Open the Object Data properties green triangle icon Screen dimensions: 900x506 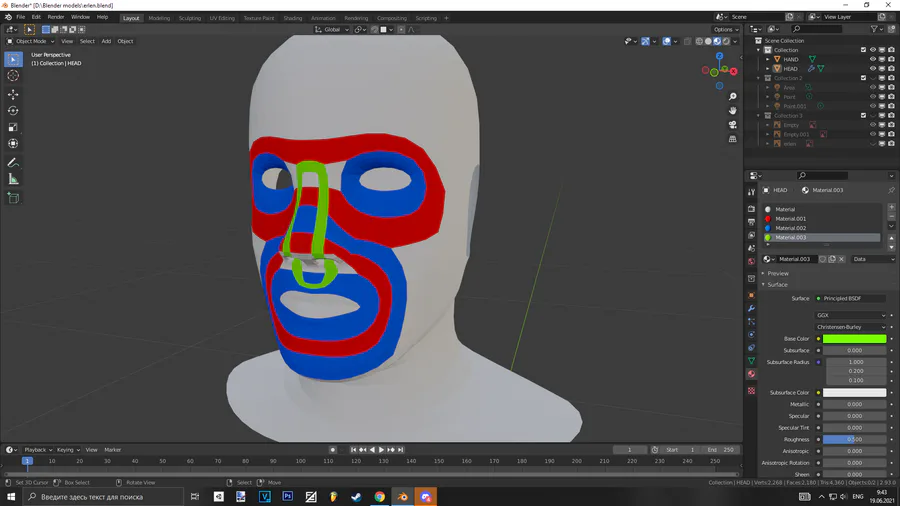[751, 361]
